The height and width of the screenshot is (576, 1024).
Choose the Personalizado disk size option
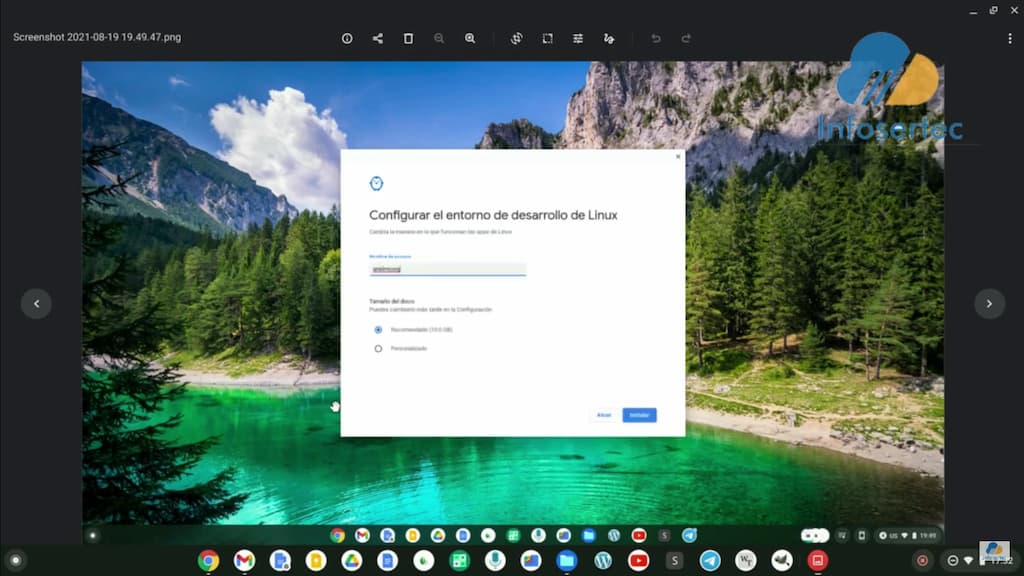[x=378, y=349]
